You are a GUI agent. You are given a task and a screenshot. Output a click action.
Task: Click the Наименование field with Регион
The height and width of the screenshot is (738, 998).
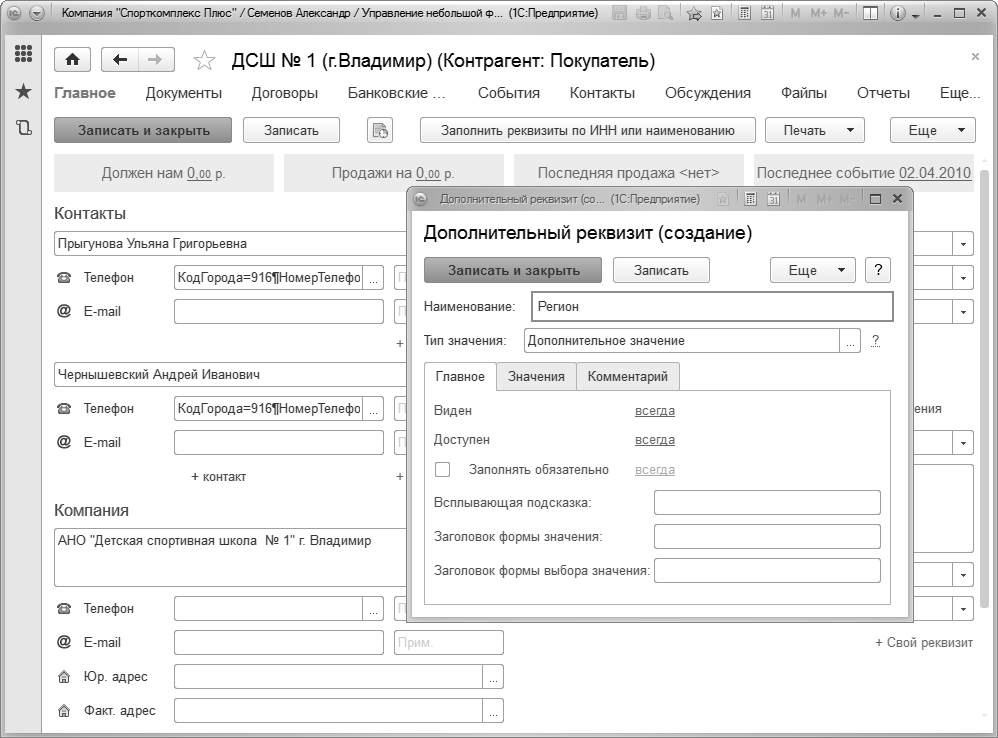(x=712, y=307)
